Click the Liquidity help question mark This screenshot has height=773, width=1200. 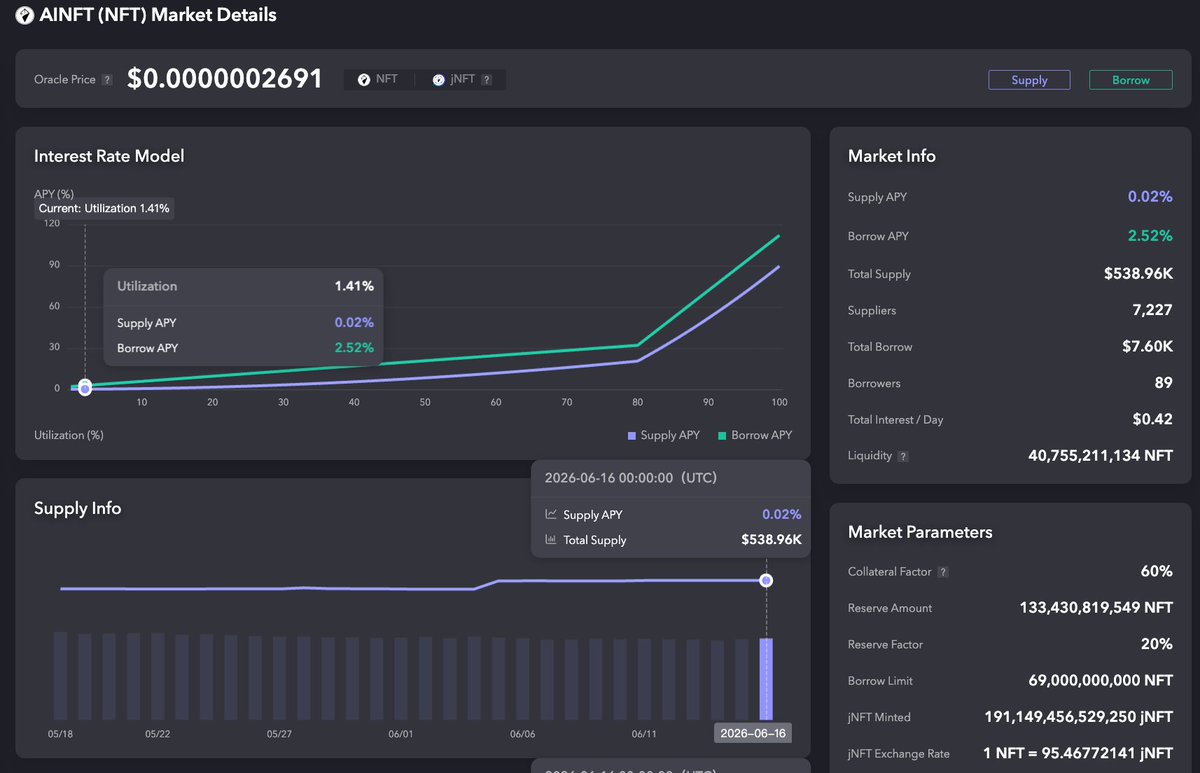click(x=903, y=456)
